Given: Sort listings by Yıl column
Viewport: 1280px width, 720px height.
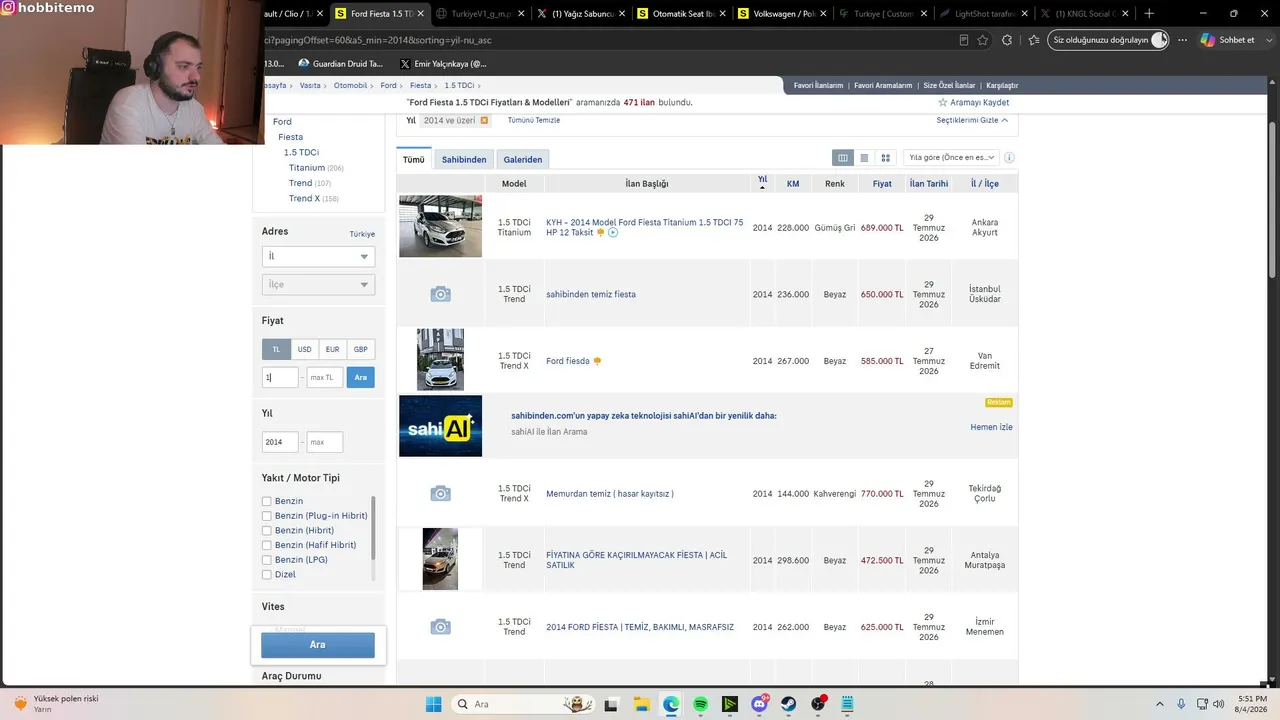Looking at the screenshot, I should point(762,182).
